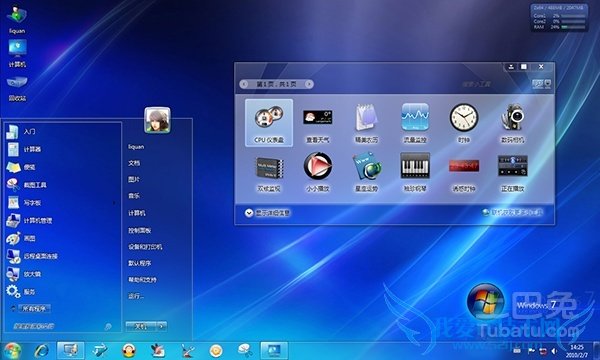Select the 查看天气 weather gadget

318,123
